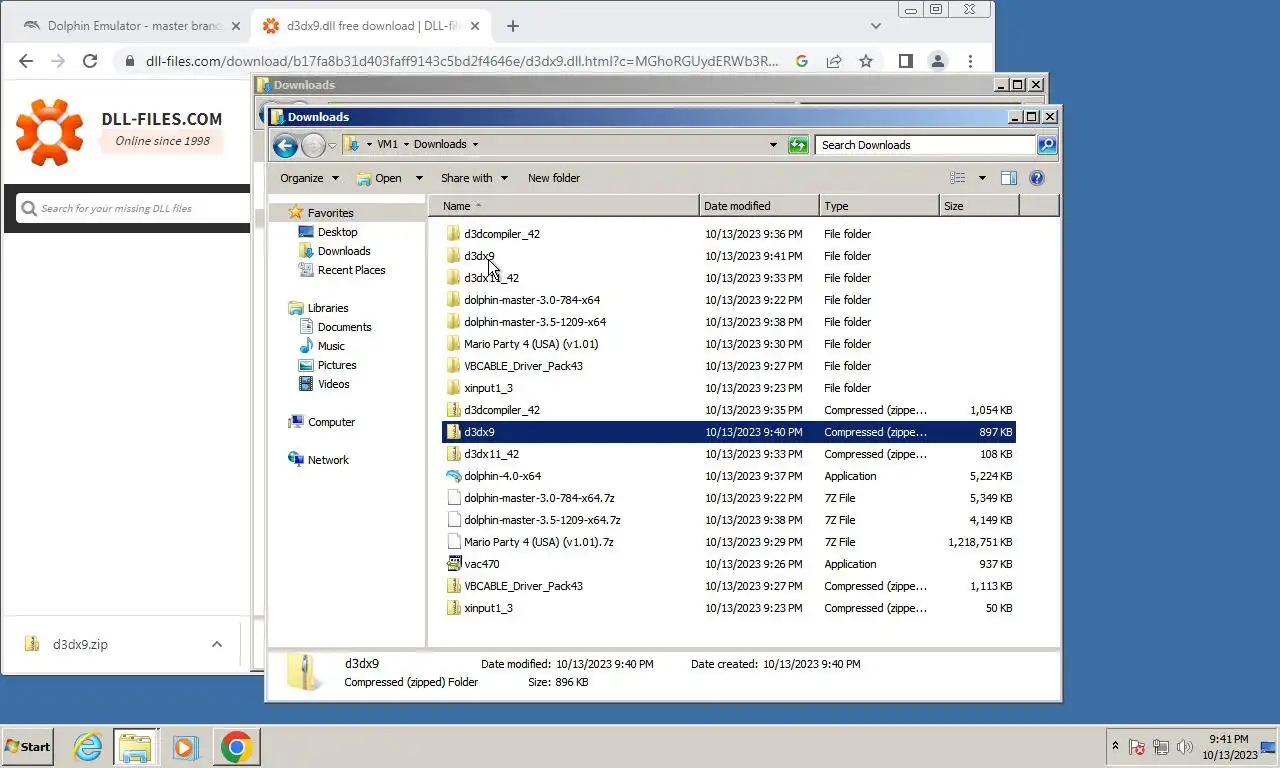The height and width of the screenshot is (768, 1280).
Task: Click the DLL-FILES.COM gear logo
Action: (49, 132)
